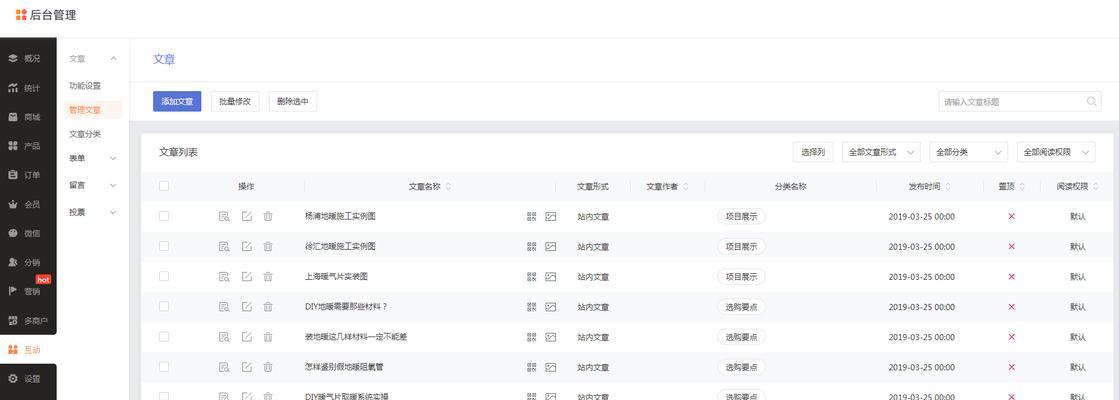Screen dimensions: 1119x400
Task: Open QR code icon for 徐汇地暖施工实例图
Action: point(532,246)
